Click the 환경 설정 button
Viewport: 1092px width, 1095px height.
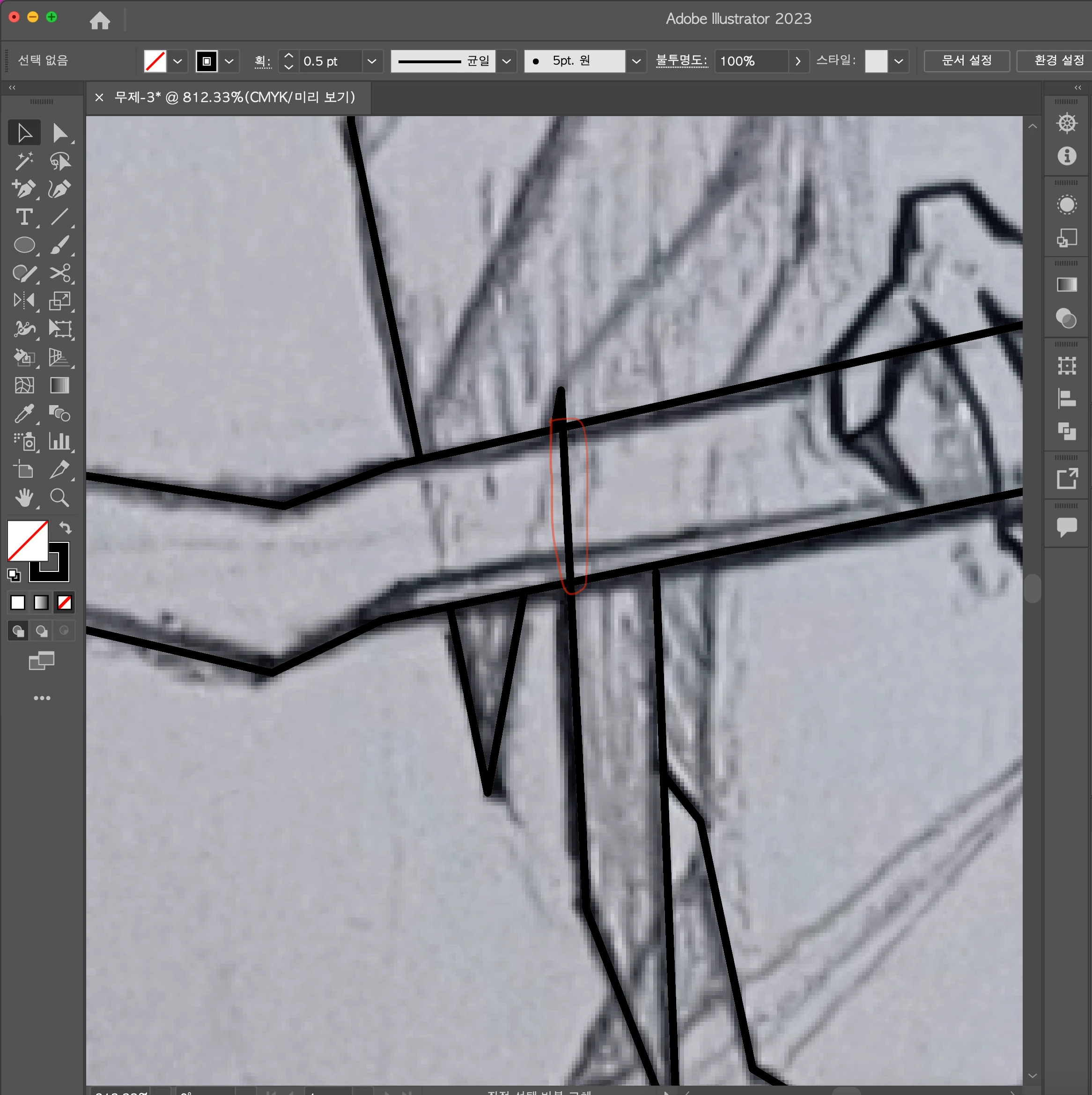click(x=1058, y=60)
